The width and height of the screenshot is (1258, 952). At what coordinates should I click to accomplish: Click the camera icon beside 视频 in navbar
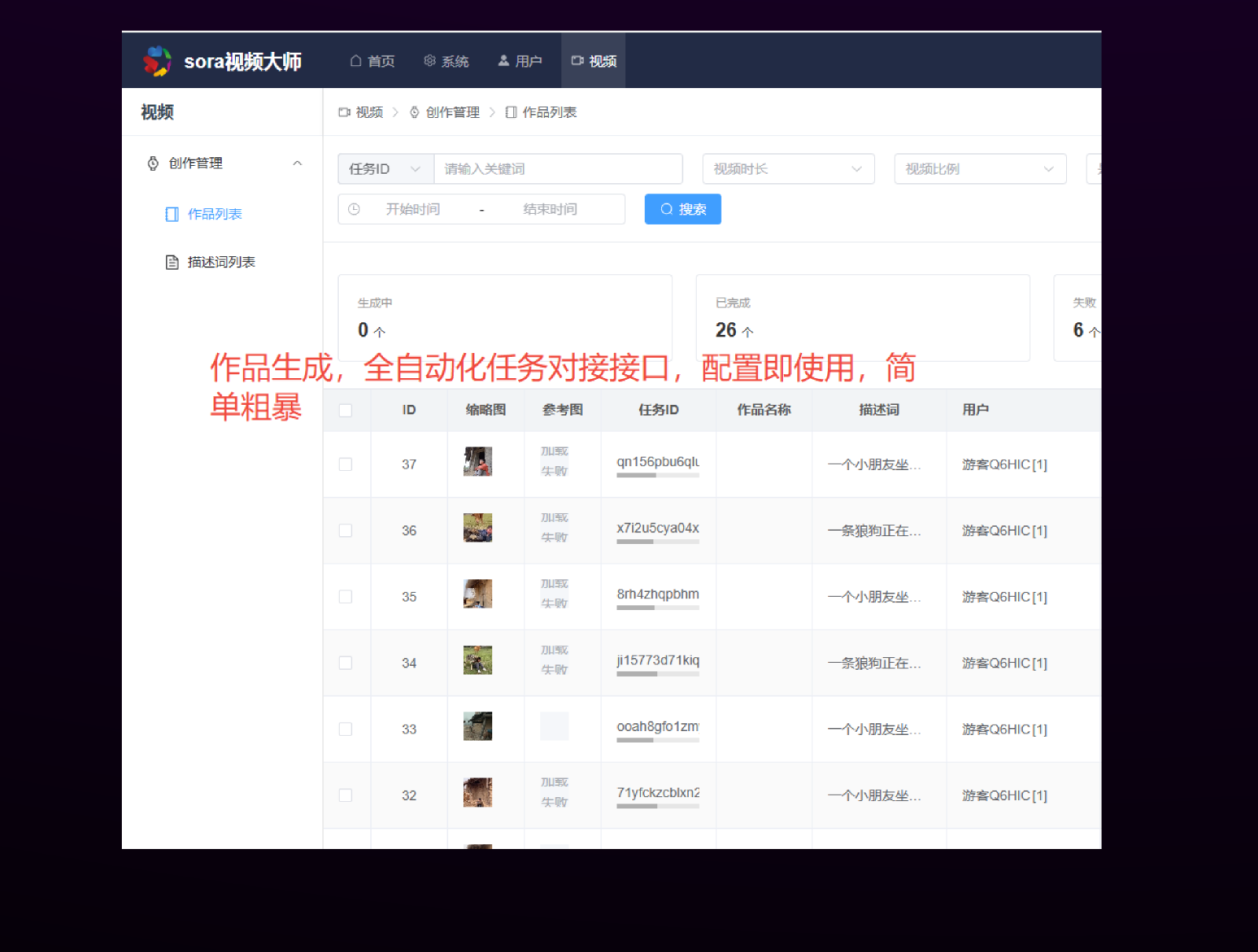point(577,61)
